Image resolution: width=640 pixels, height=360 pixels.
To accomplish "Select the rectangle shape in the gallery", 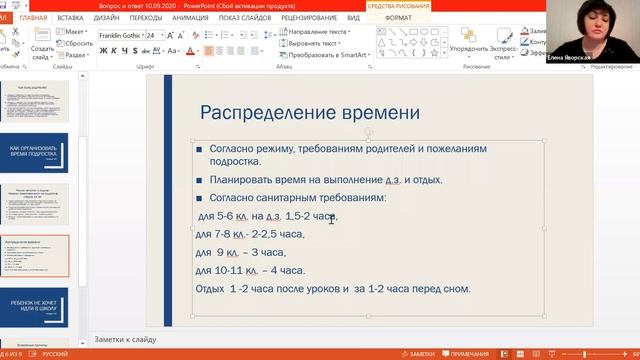I will [413, 31].
